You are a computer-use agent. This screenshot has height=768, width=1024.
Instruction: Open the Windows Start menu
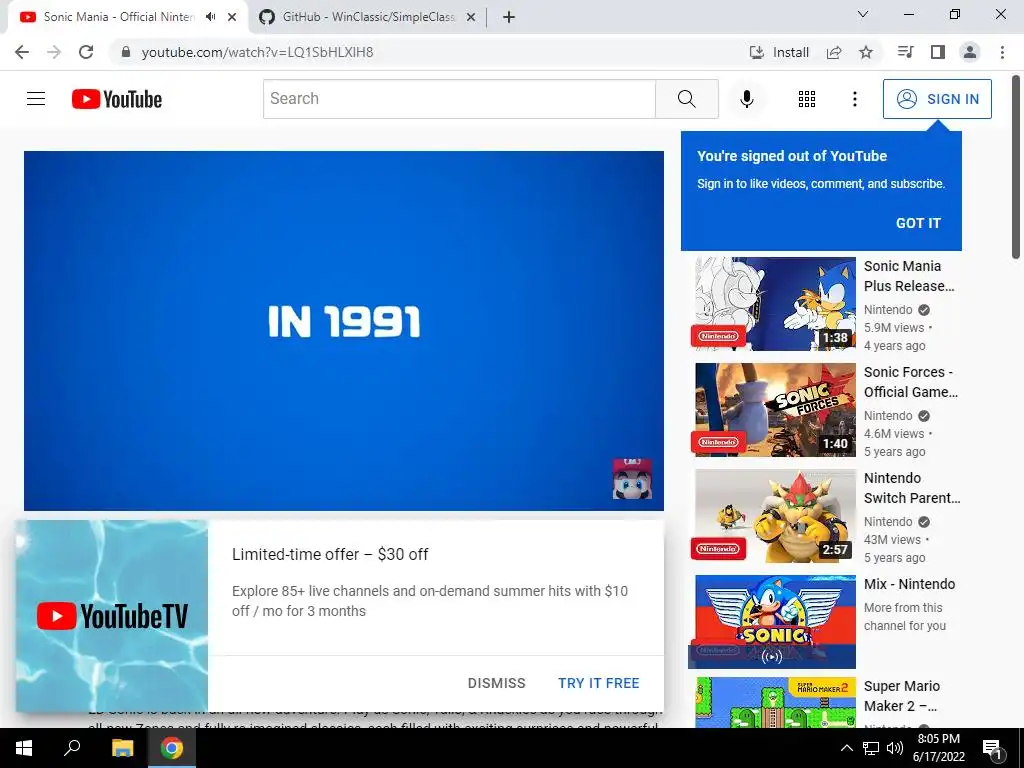click(24, 748)
